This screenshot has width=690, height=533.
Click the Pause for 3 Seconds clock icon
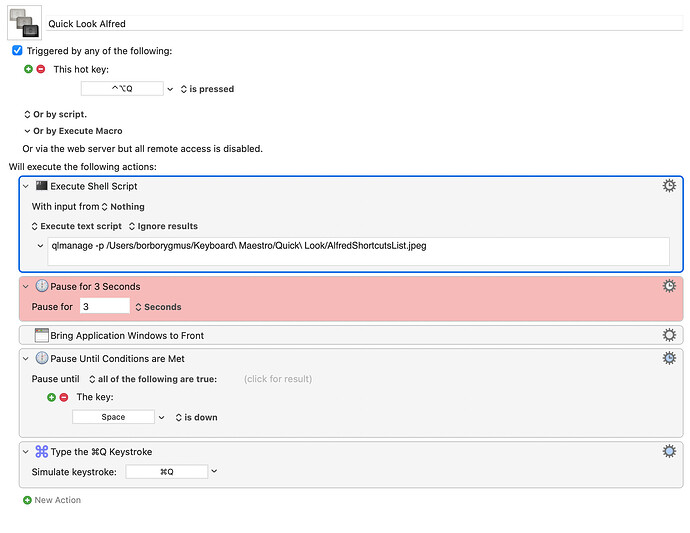click(x=42, y=286)
